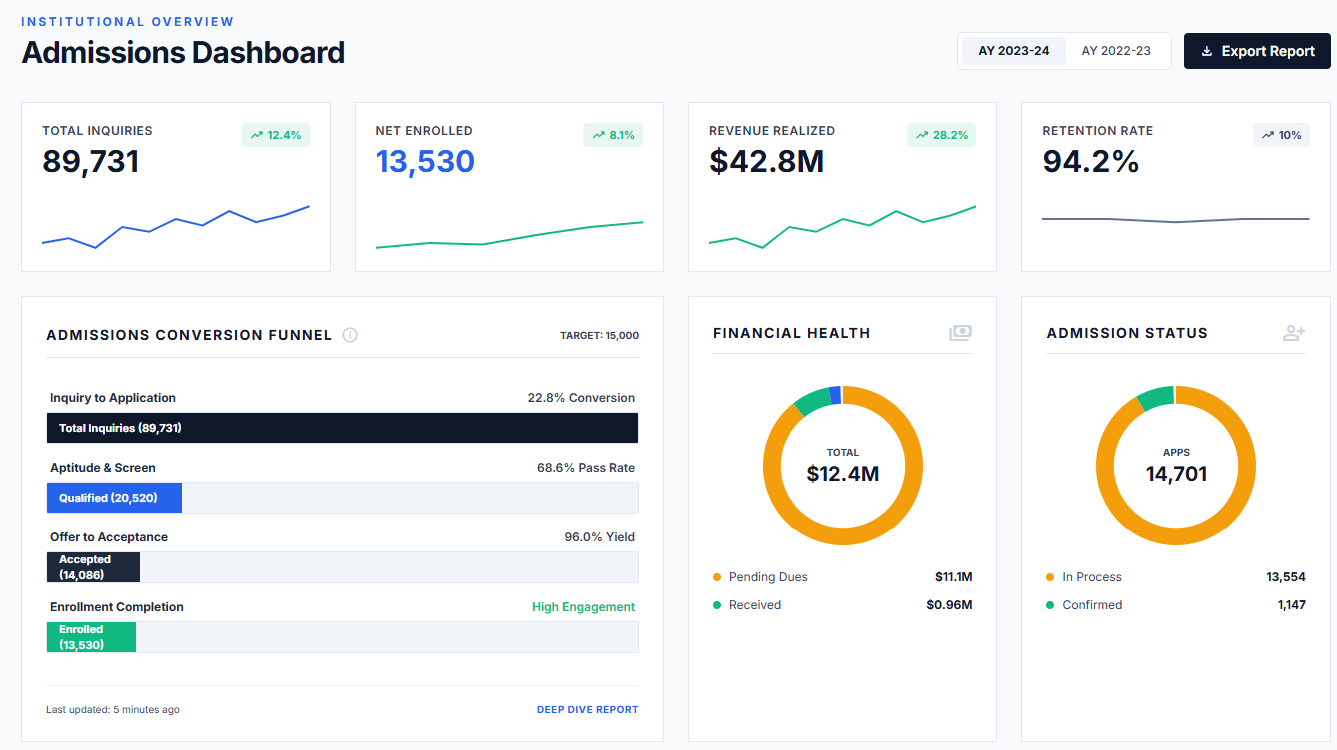The width and height of the screenshot is (1337, 750).
Task: Click the 28.2% trend badge on Revenue Realized
Action: click(x=941, y=135)
